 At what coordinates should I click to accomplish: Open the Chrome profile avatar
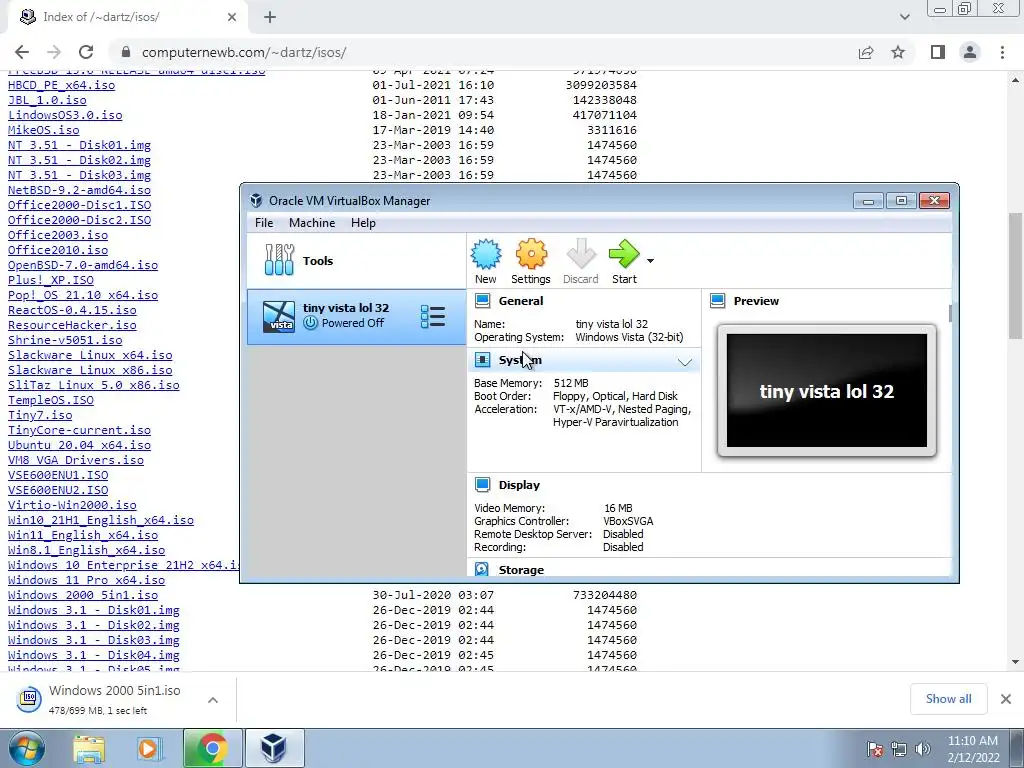point(970,52)
